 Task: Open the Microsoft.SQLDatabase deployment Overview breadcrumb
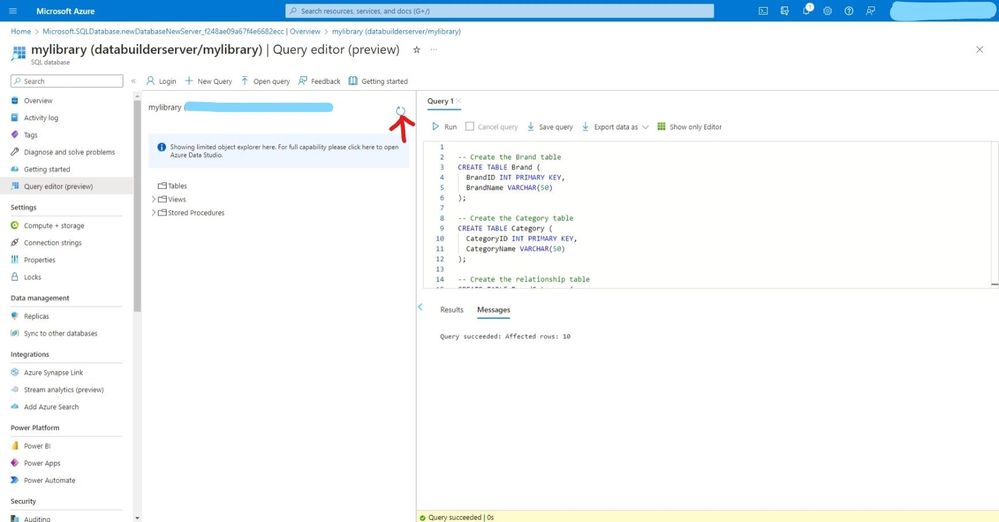182,31
